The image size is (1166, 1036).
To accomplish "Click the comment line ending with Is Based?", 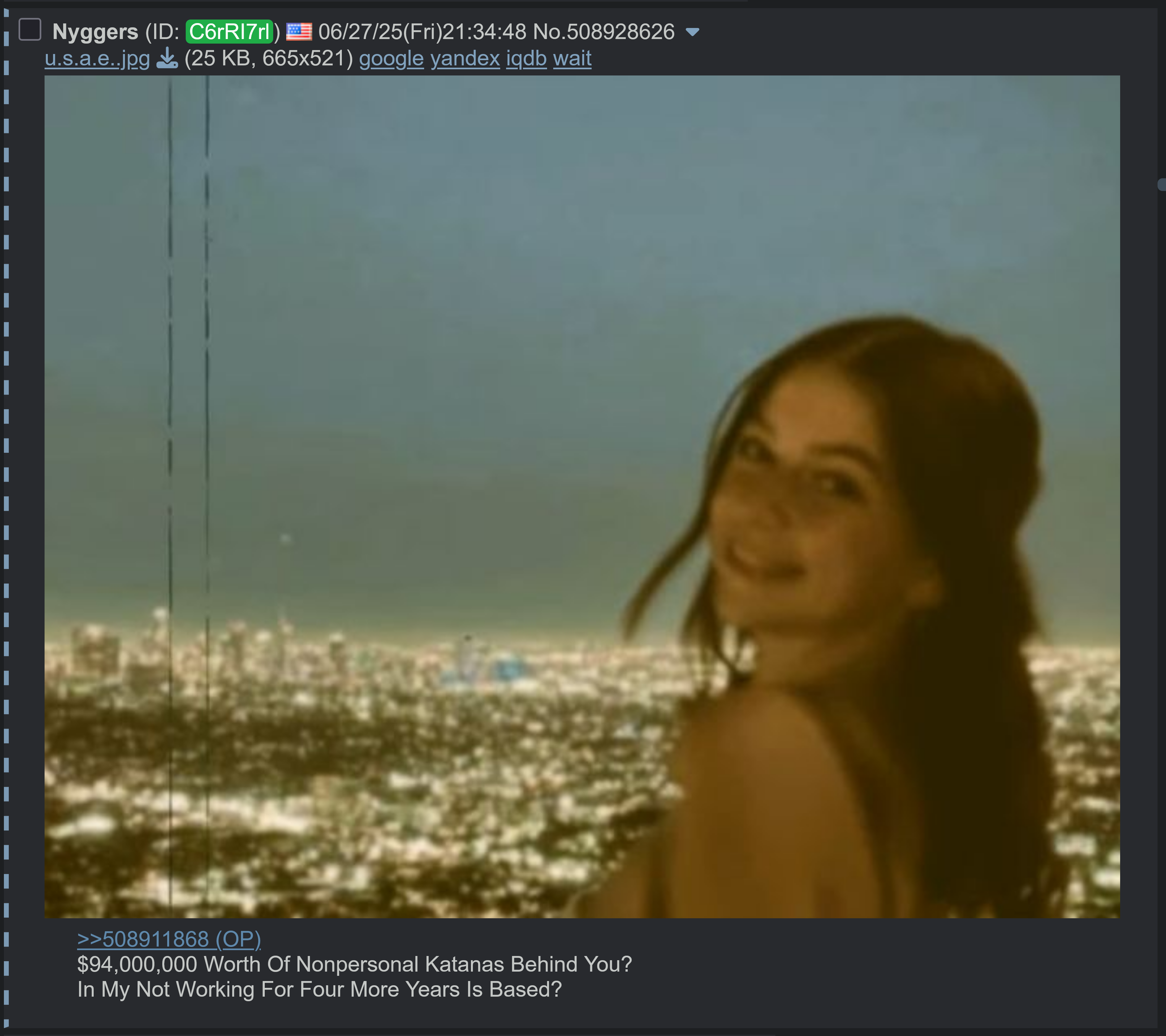I will pos(319,989).
